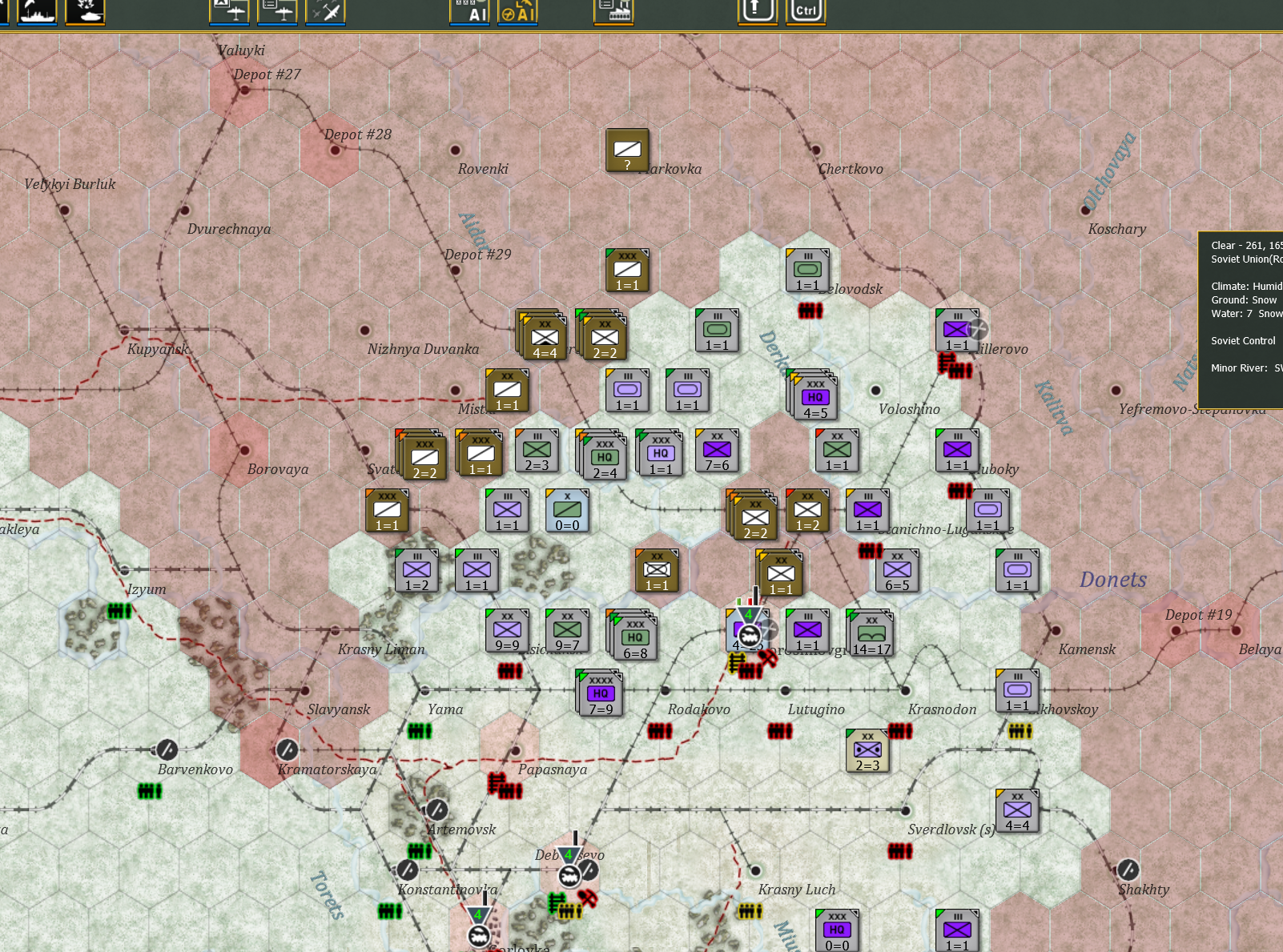The image size is (1283, 952).
Task: Select the XX unit labeled 6=5
Action: (897, 570)
